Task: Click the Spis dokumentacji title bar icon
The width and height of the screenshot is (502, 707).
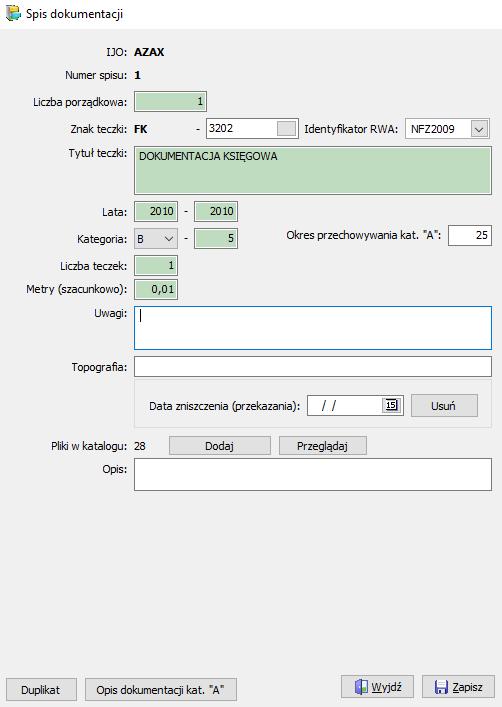Action: [x=14, y=13]
